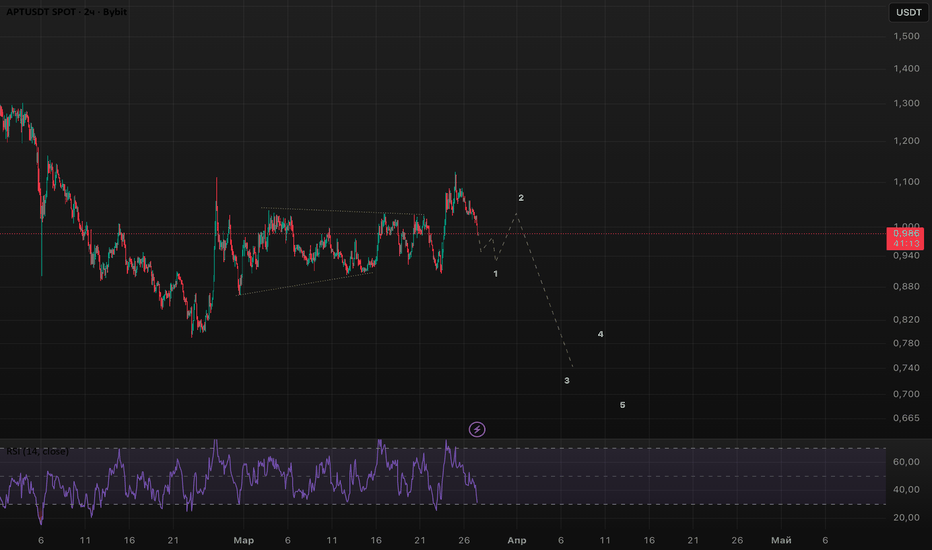Select Elliott wave label 1
This screenshot has height=550, width=932.
(x=496, y=274)
